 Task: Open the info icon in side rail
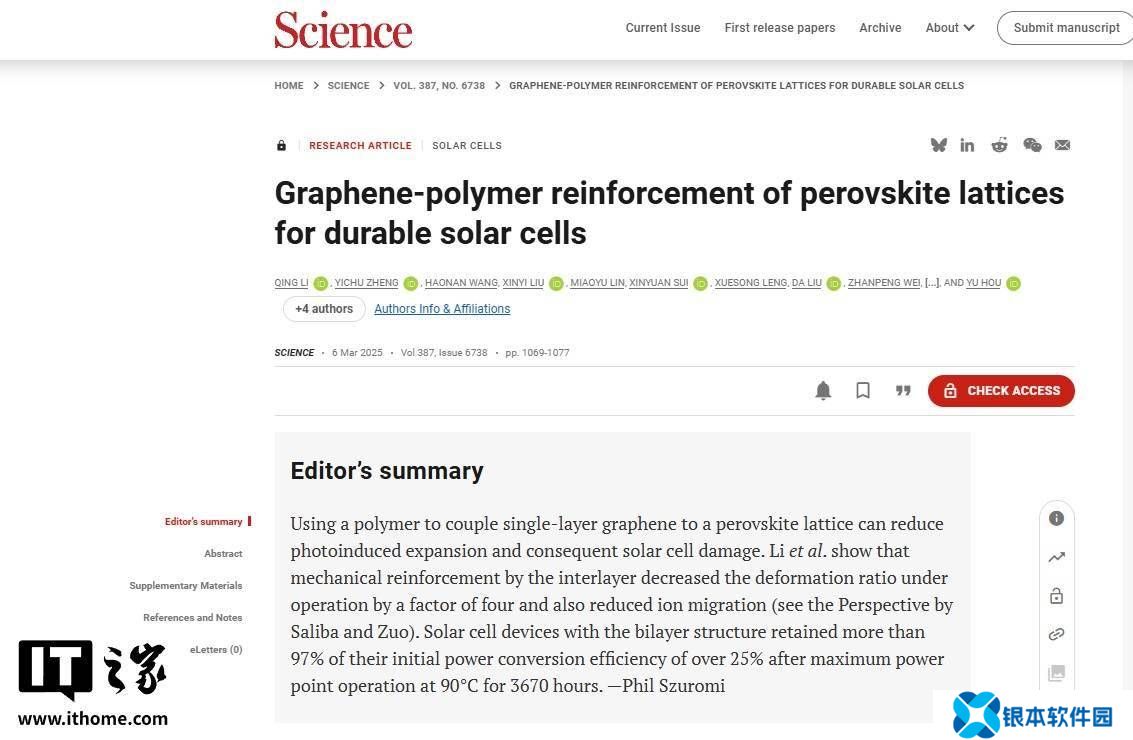click(x=1056, y=518)
